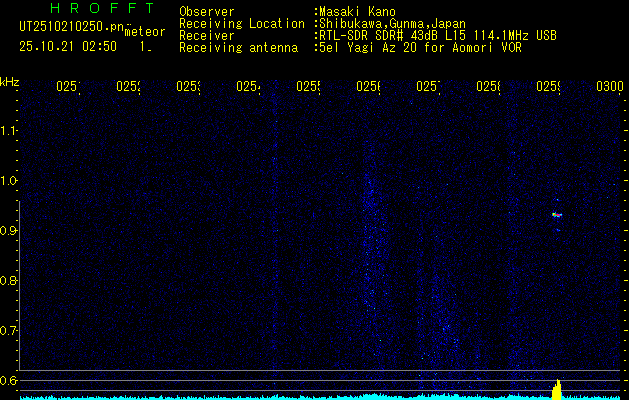This screenshot has width=629, height=400.
Task: Click the 0252 time marker
Action: click(x=128, y=86)
